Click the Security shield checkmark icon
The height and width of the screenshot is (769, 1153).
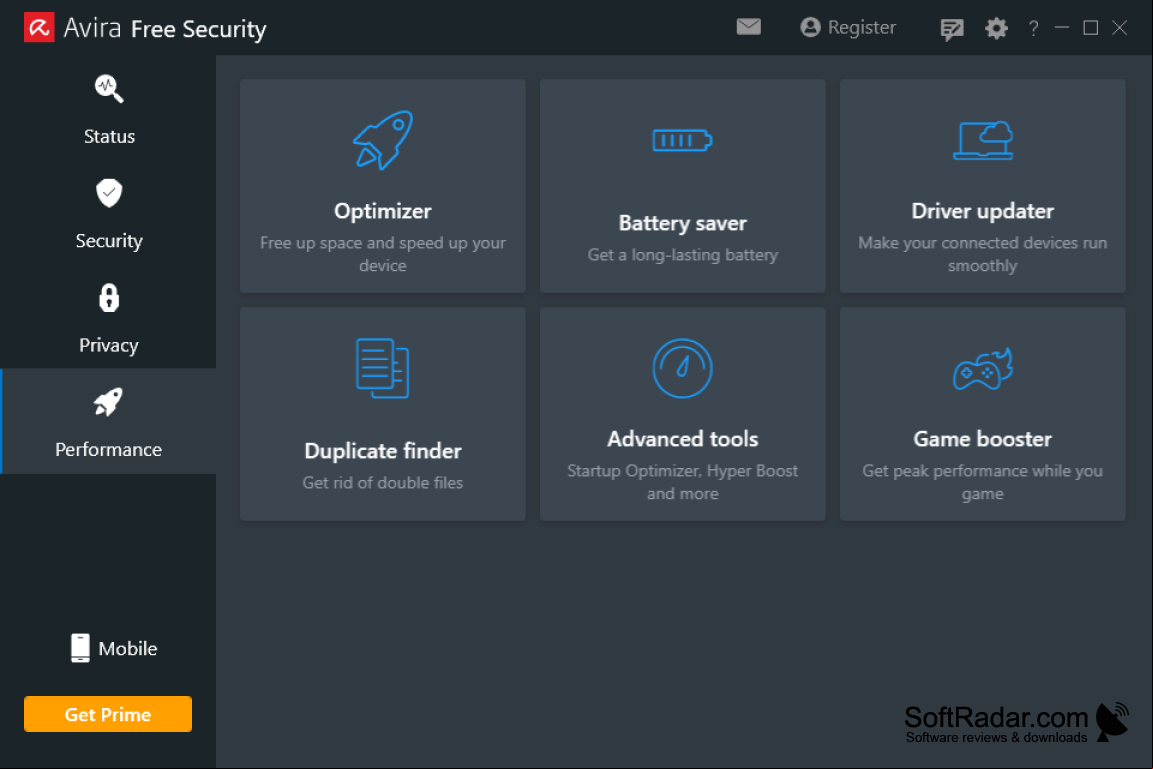[109, 193]
